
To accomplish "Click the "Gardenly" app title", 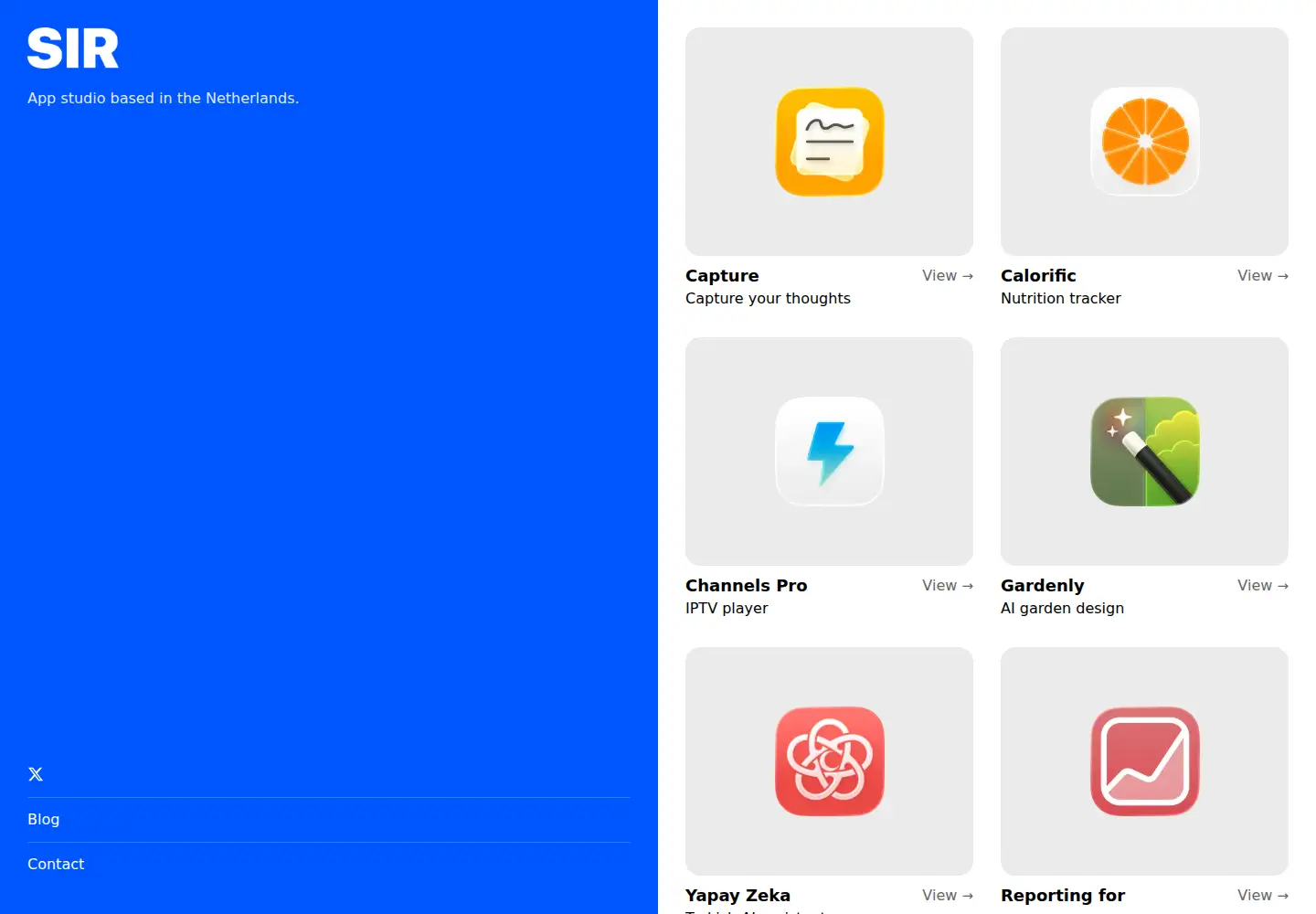I will tap(1043, 586).
